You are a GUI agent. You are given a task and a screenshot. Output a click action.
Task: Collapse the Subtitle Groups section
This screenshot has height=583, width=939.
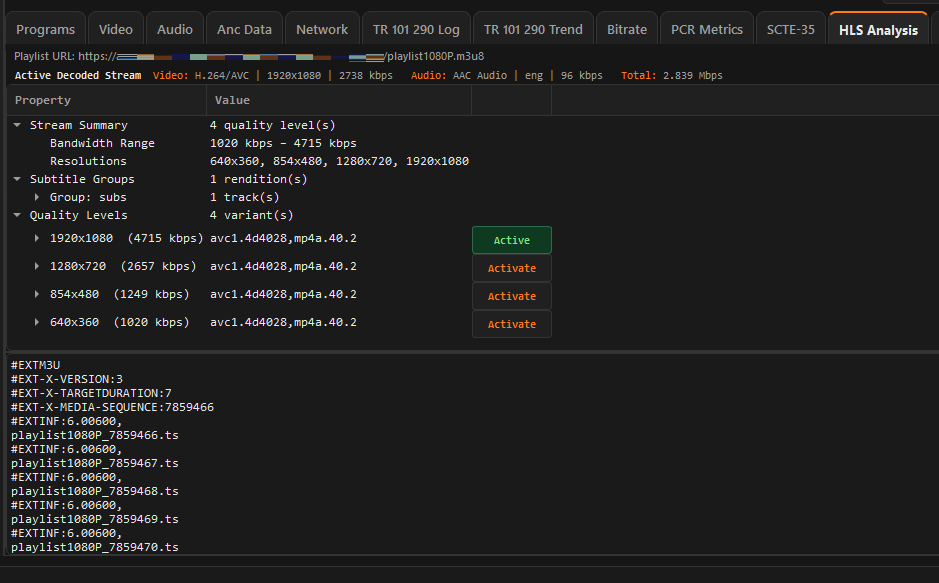coord(17,179)
